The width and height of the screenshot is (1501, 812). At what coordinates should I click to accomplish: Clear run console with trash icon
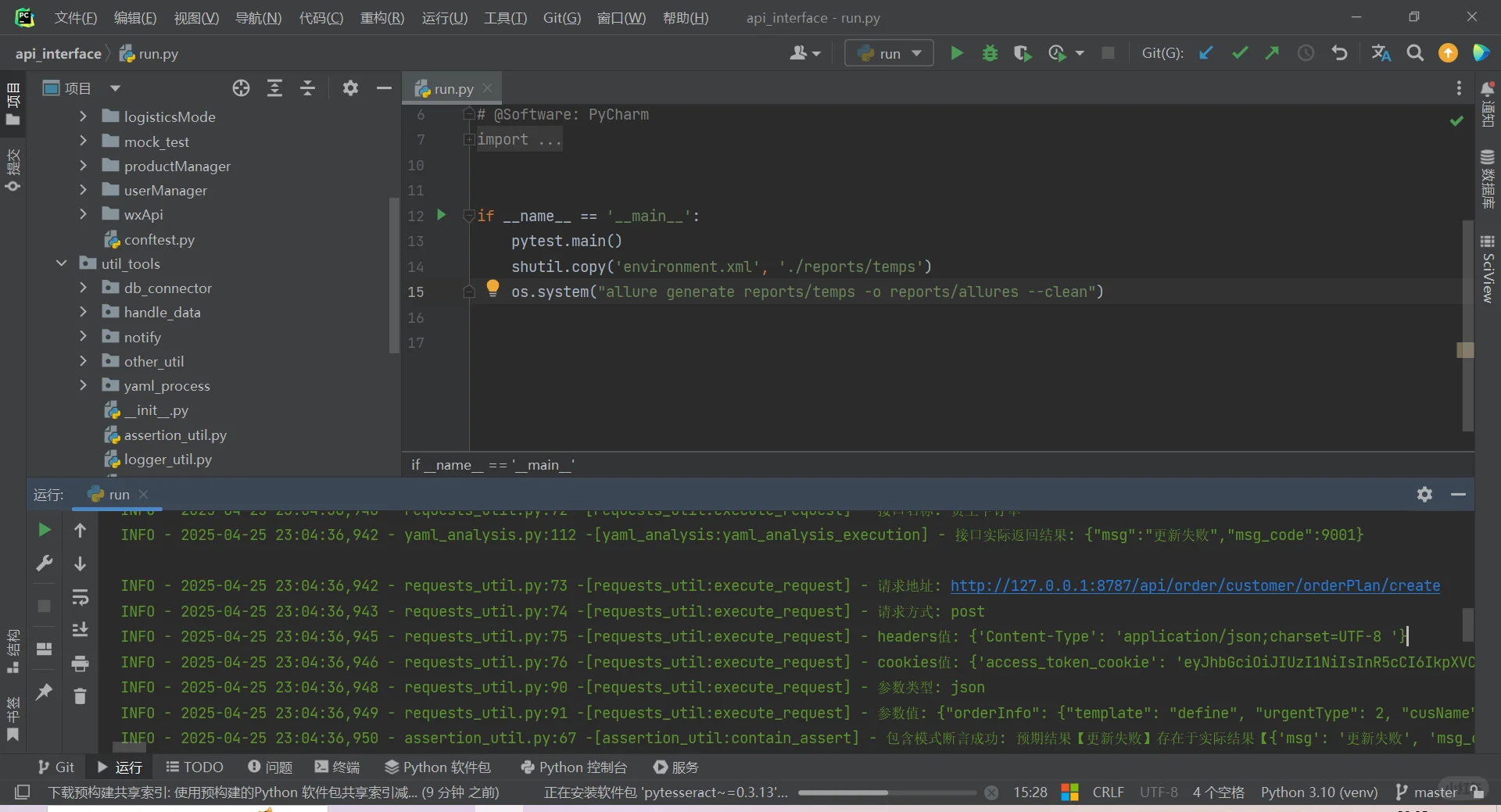(x=80, y=696)
